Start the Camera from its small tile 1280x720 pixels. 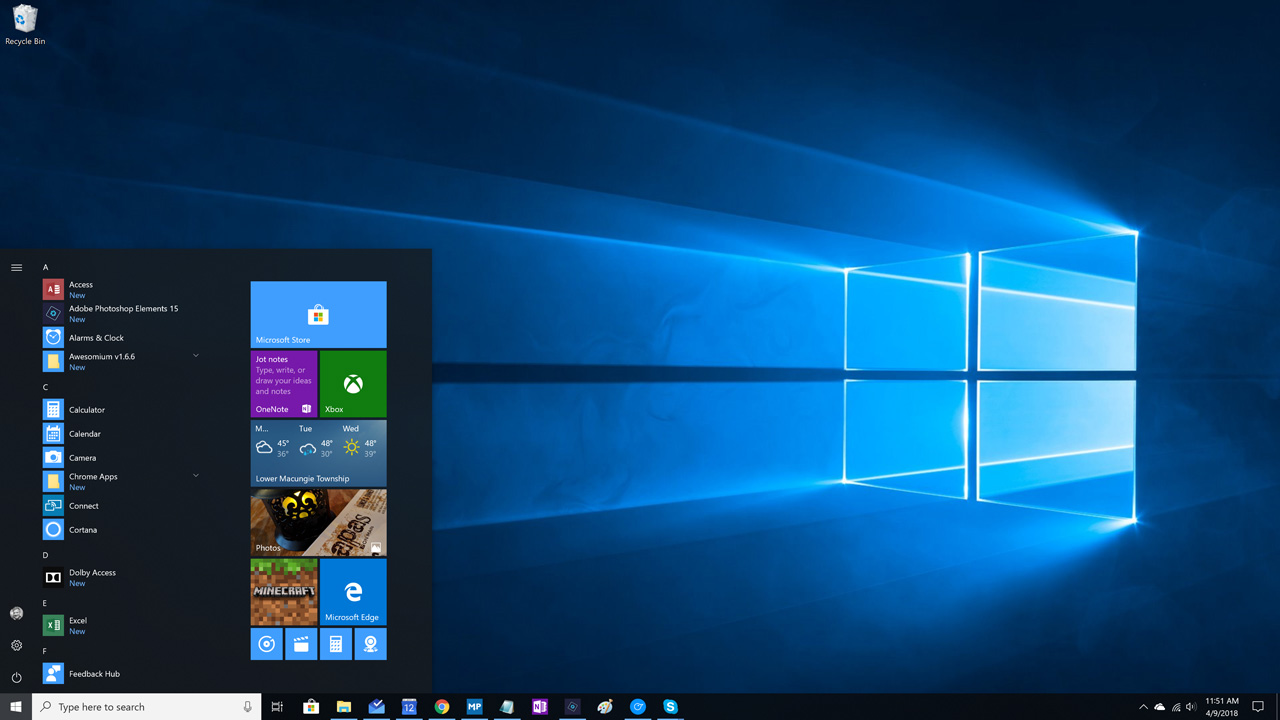pyautogui.click(x=370, y=644)
